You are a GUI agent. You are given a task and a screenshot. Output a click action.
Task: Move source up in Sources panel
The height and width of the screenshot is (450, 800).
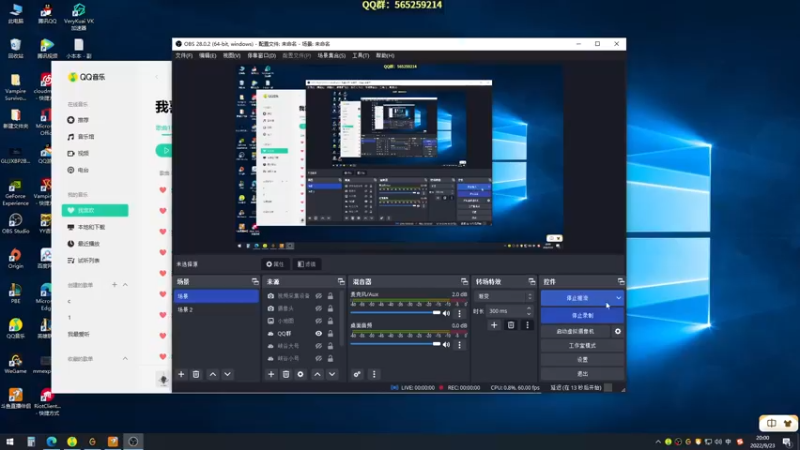[x=317, y=374]
